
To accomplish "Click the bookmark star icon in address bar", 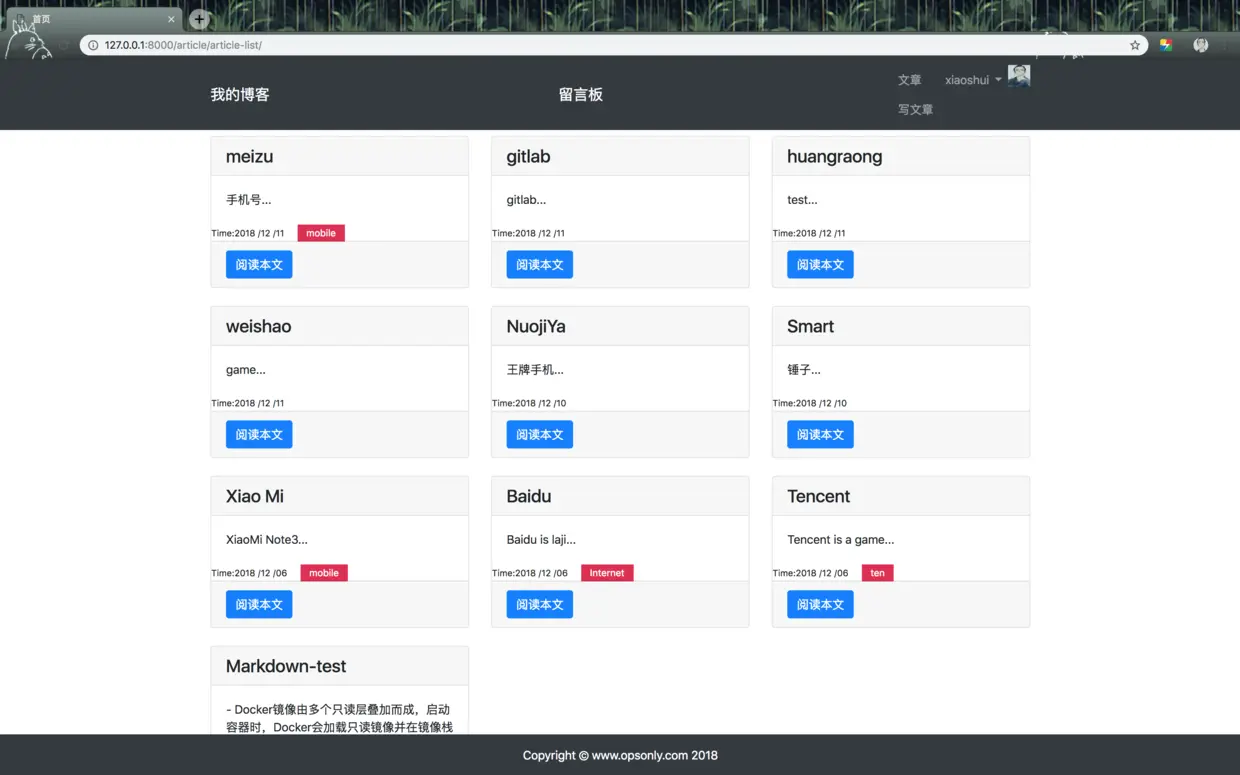I will tap(1135, 45).
